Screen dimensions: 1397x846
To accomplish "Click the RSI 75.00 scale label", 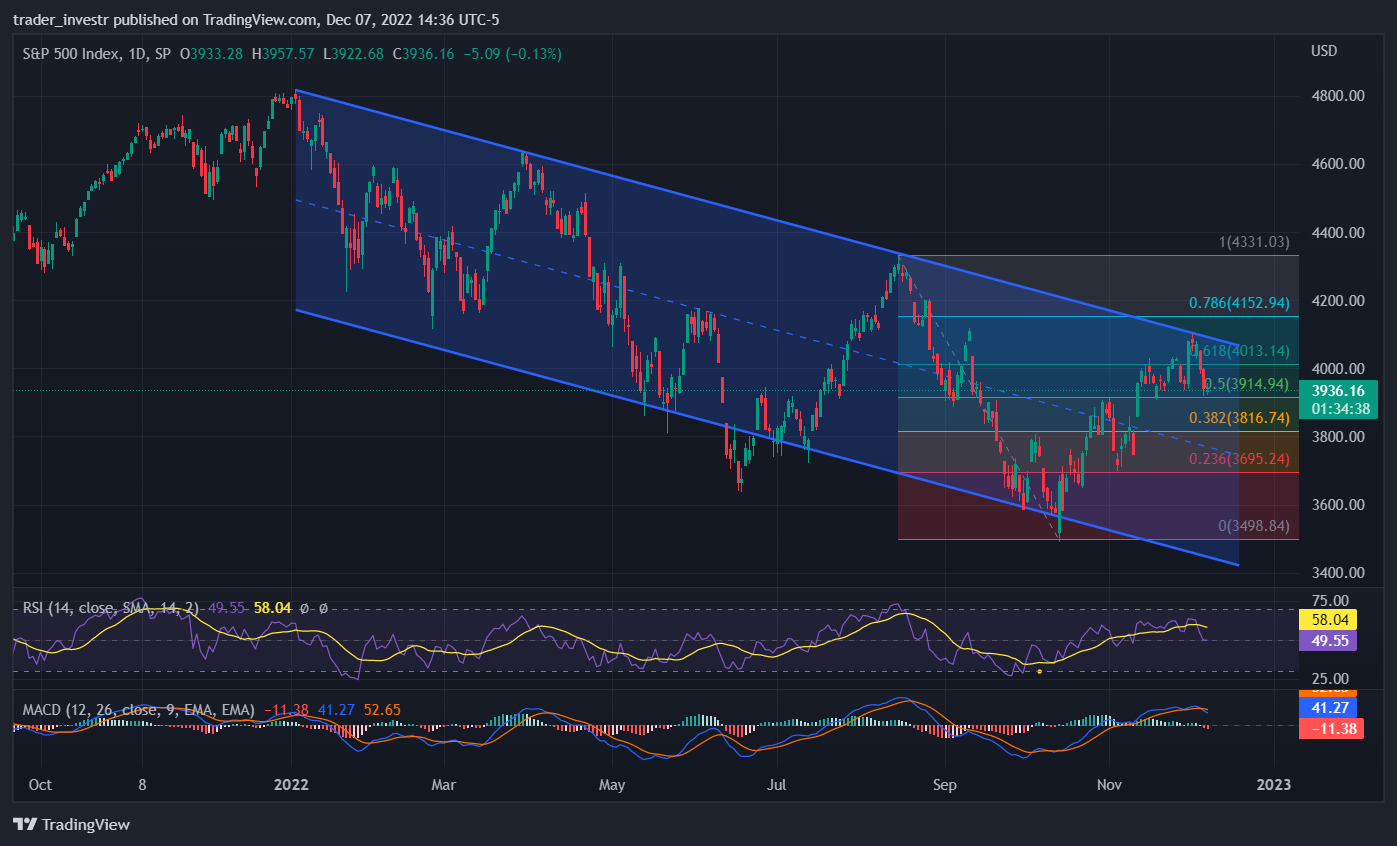I will [1331, 600].
